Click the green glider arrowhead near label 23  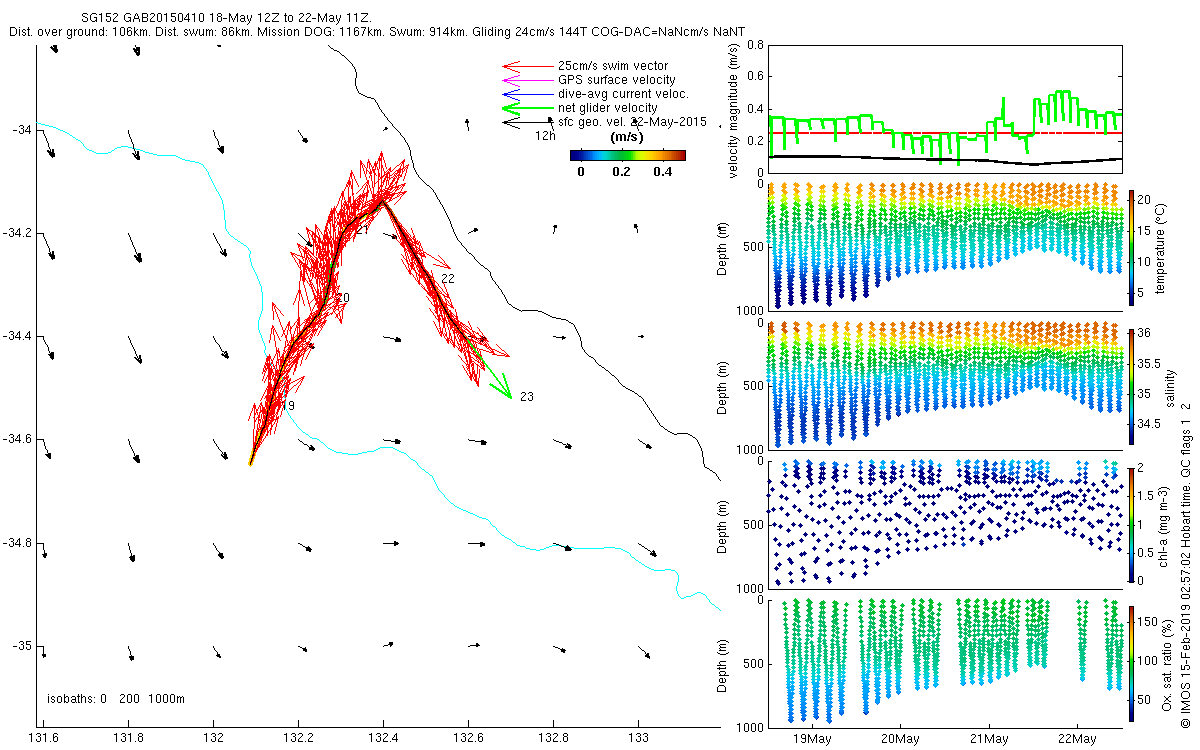507,392
